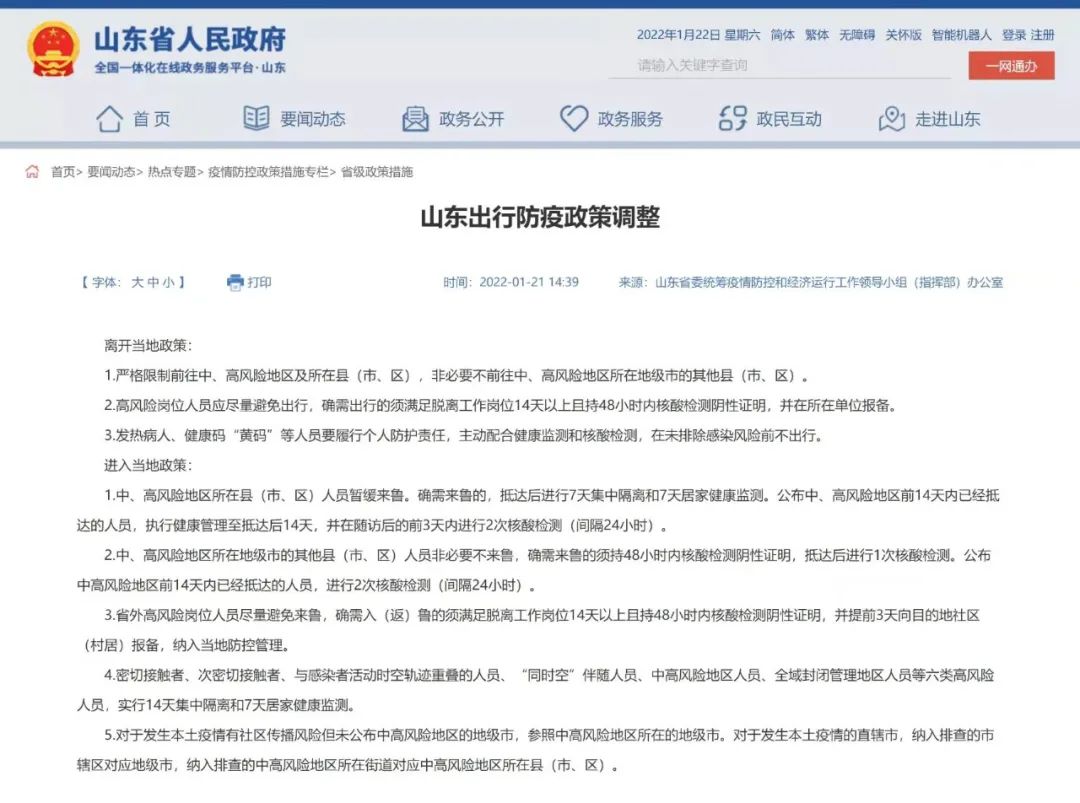Click the line starting 2.高风险岗位人员应尽量避免出行
1080x803 pixels.
coord(501,406)
